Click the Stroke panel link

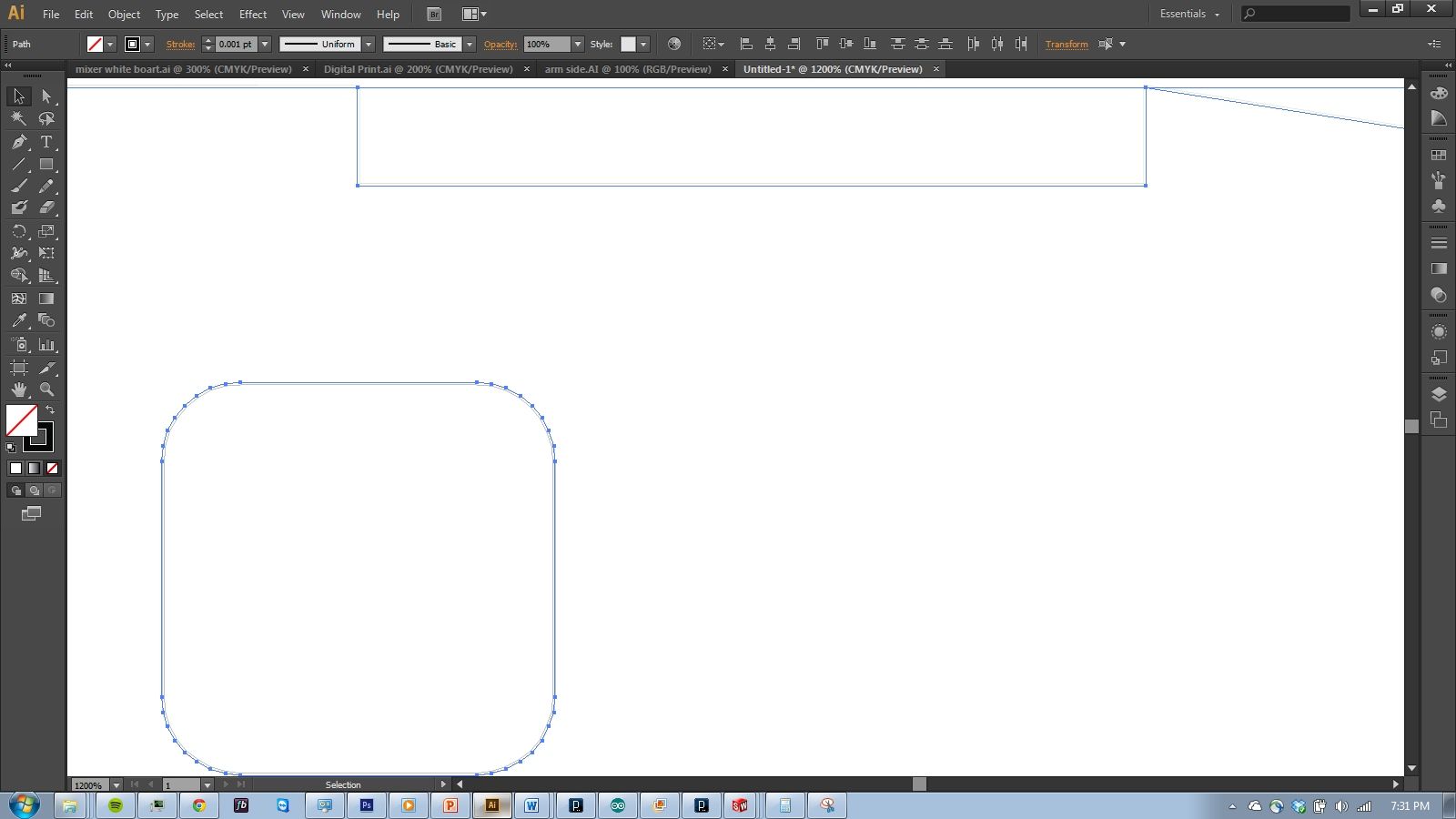tap(180, 44)
